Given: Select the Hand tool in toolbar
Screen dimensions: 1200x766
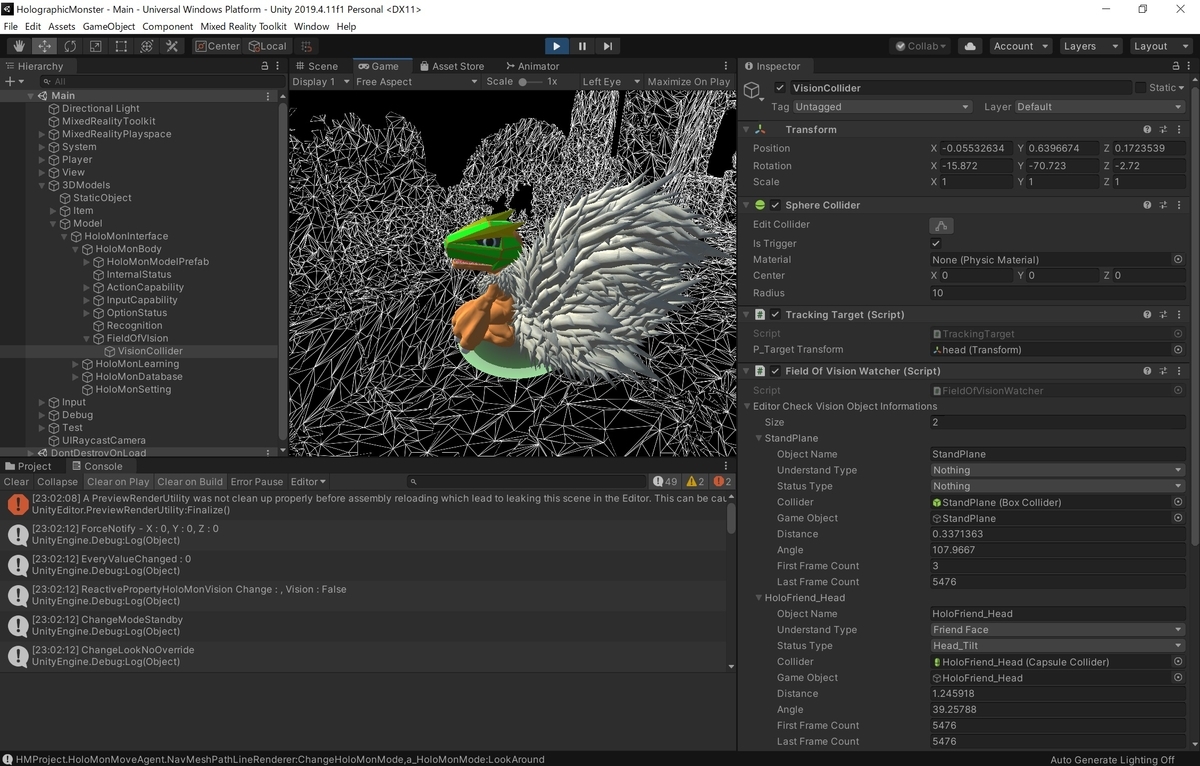Looking at the screenshot, I should 19,46.
